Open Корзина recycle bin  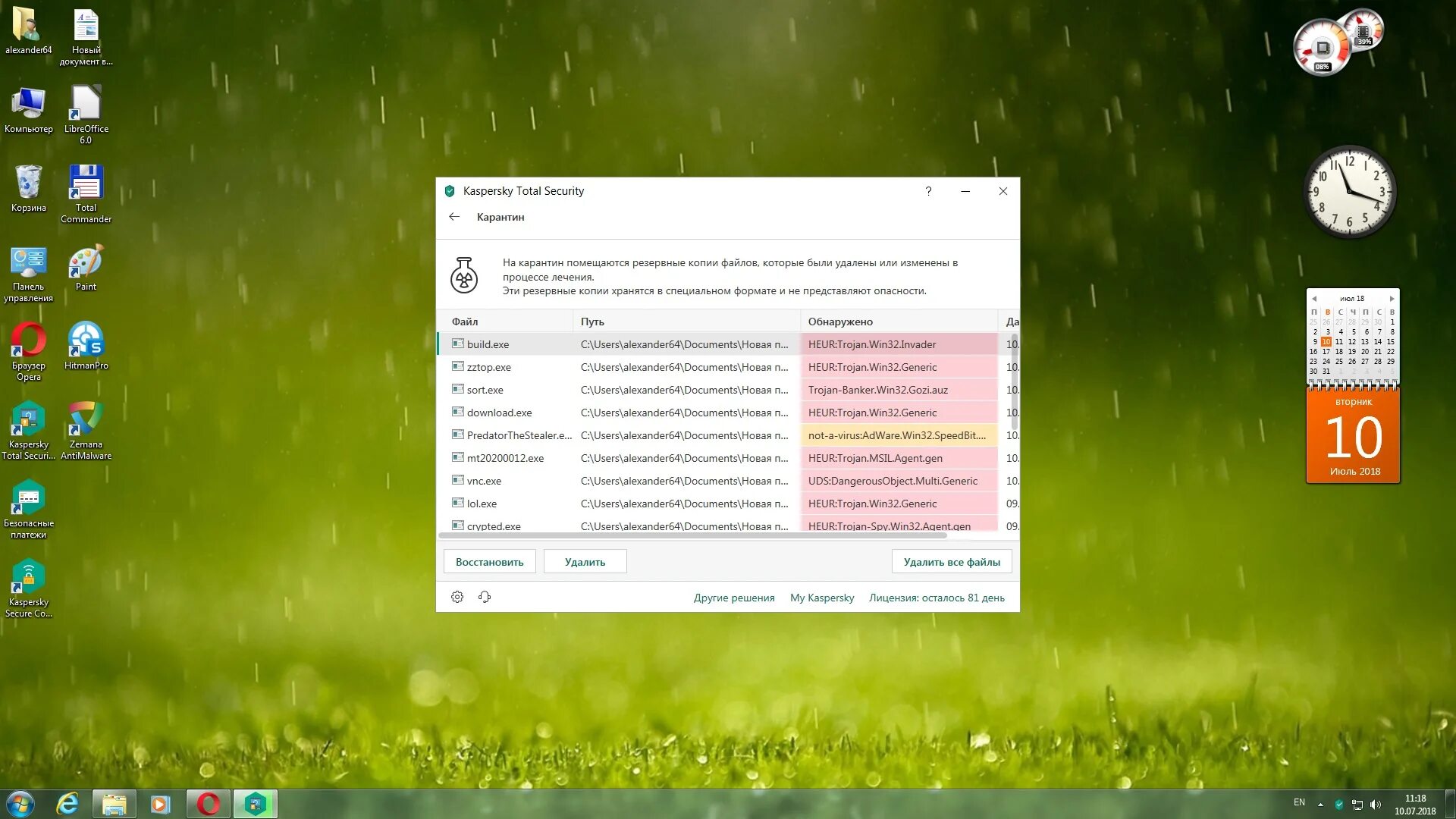coord(29,190)
